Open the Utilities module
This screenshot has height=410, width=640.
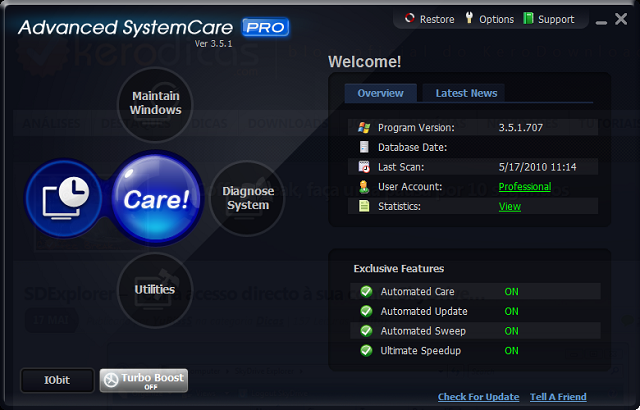point(155,290)
